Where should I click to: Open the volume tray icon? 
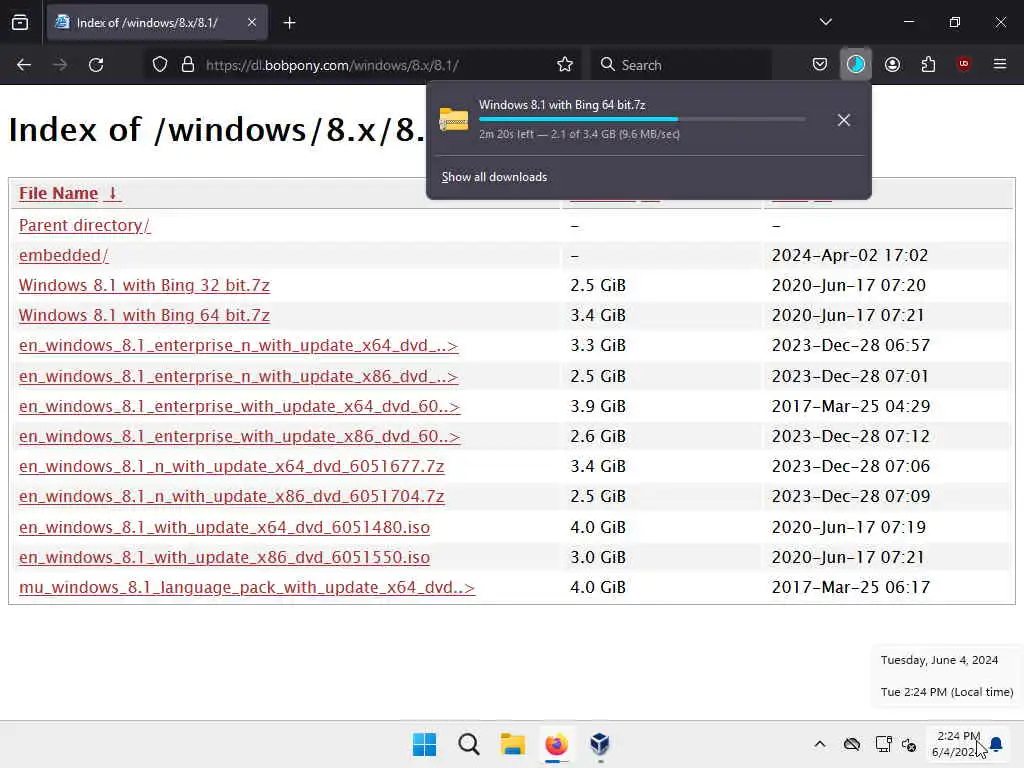(x=909, y=744)
